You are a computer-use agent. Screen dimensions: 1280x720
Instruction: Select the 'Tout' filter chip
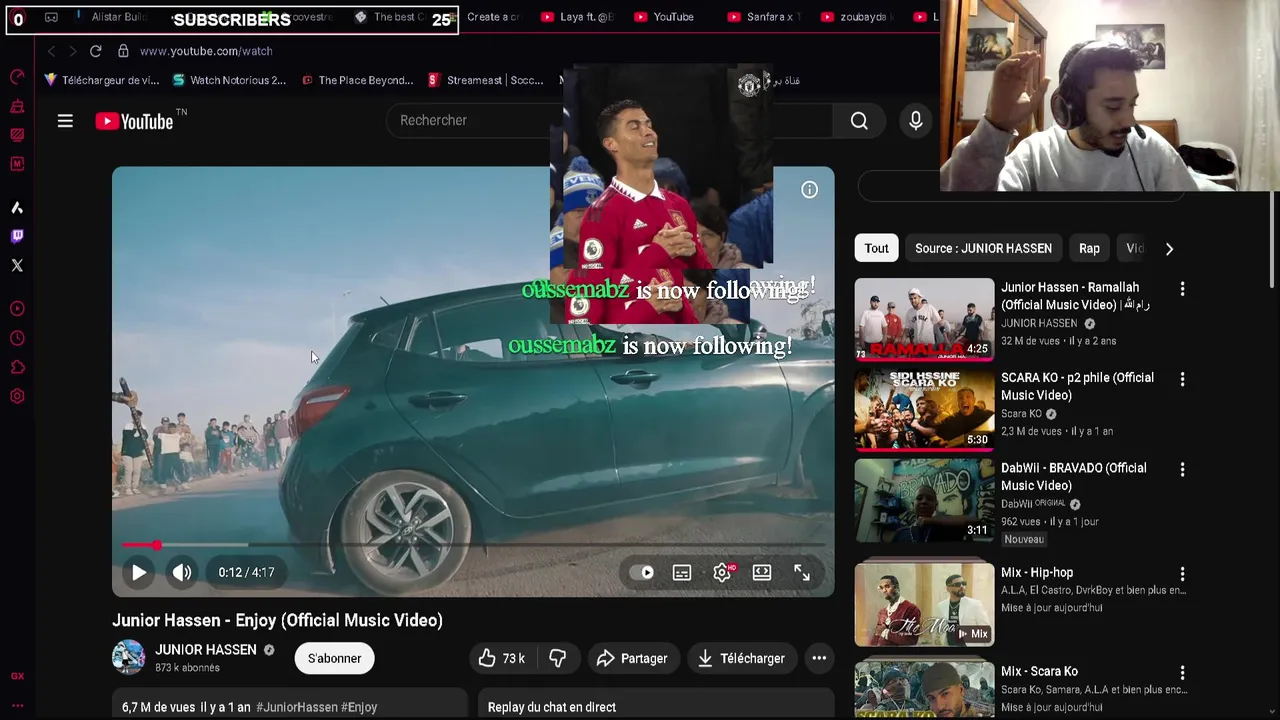(877, 248)
